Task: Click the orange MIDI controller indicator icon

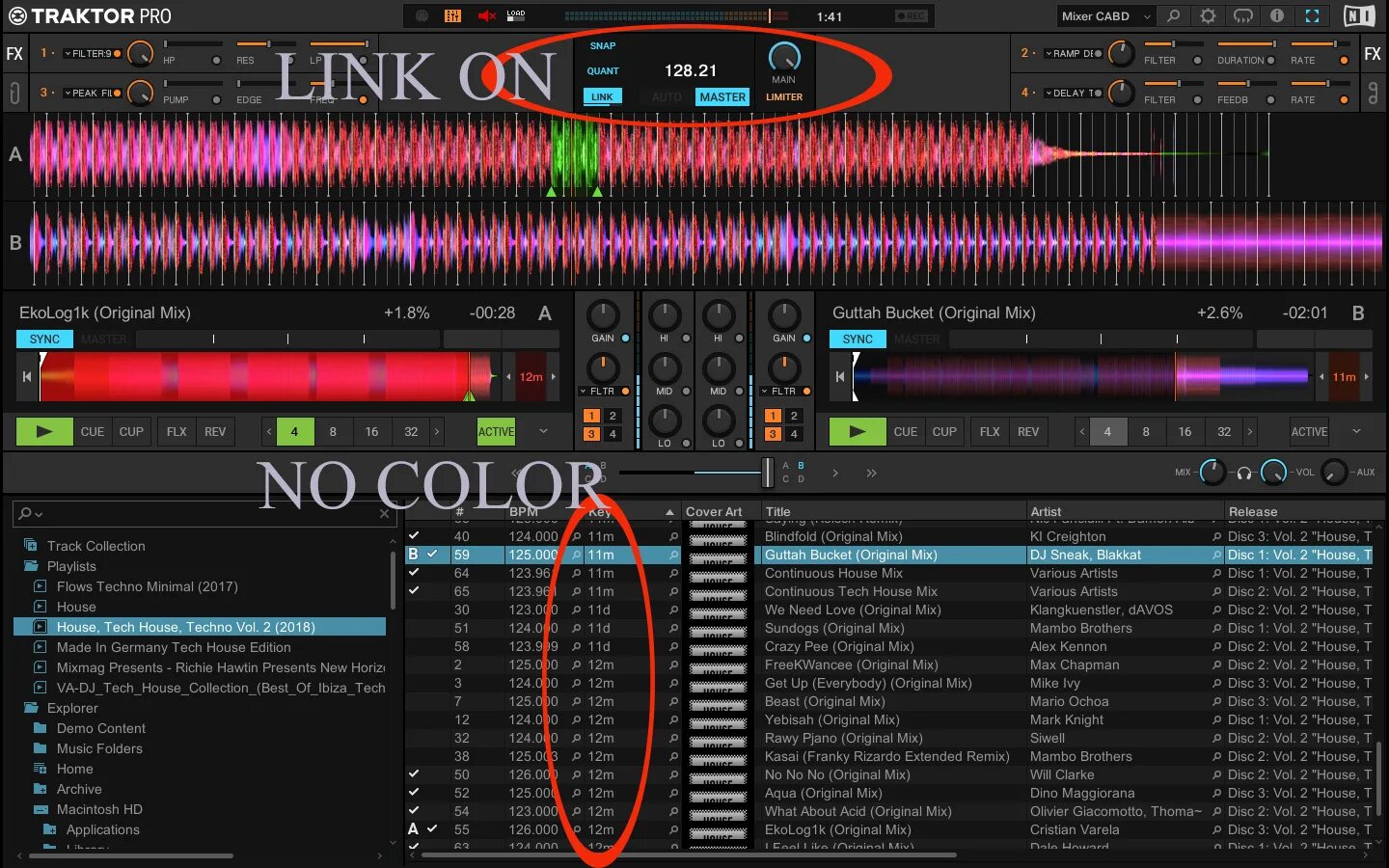Action: click(452, 15)
